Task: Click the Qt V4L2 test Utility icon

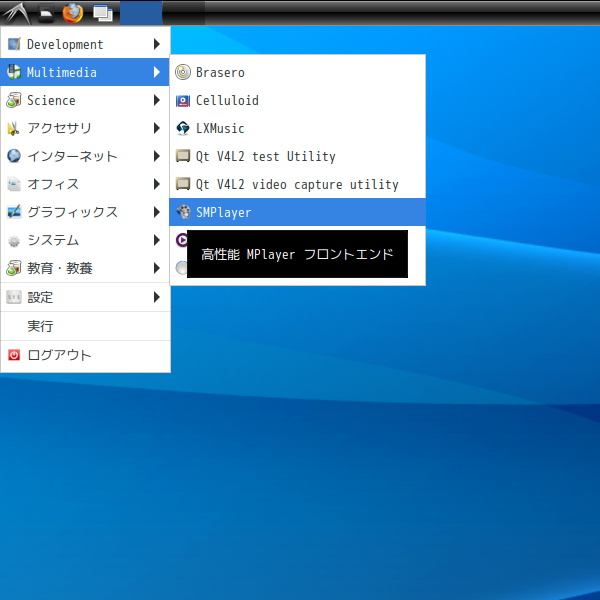Action: click(183, 156)
